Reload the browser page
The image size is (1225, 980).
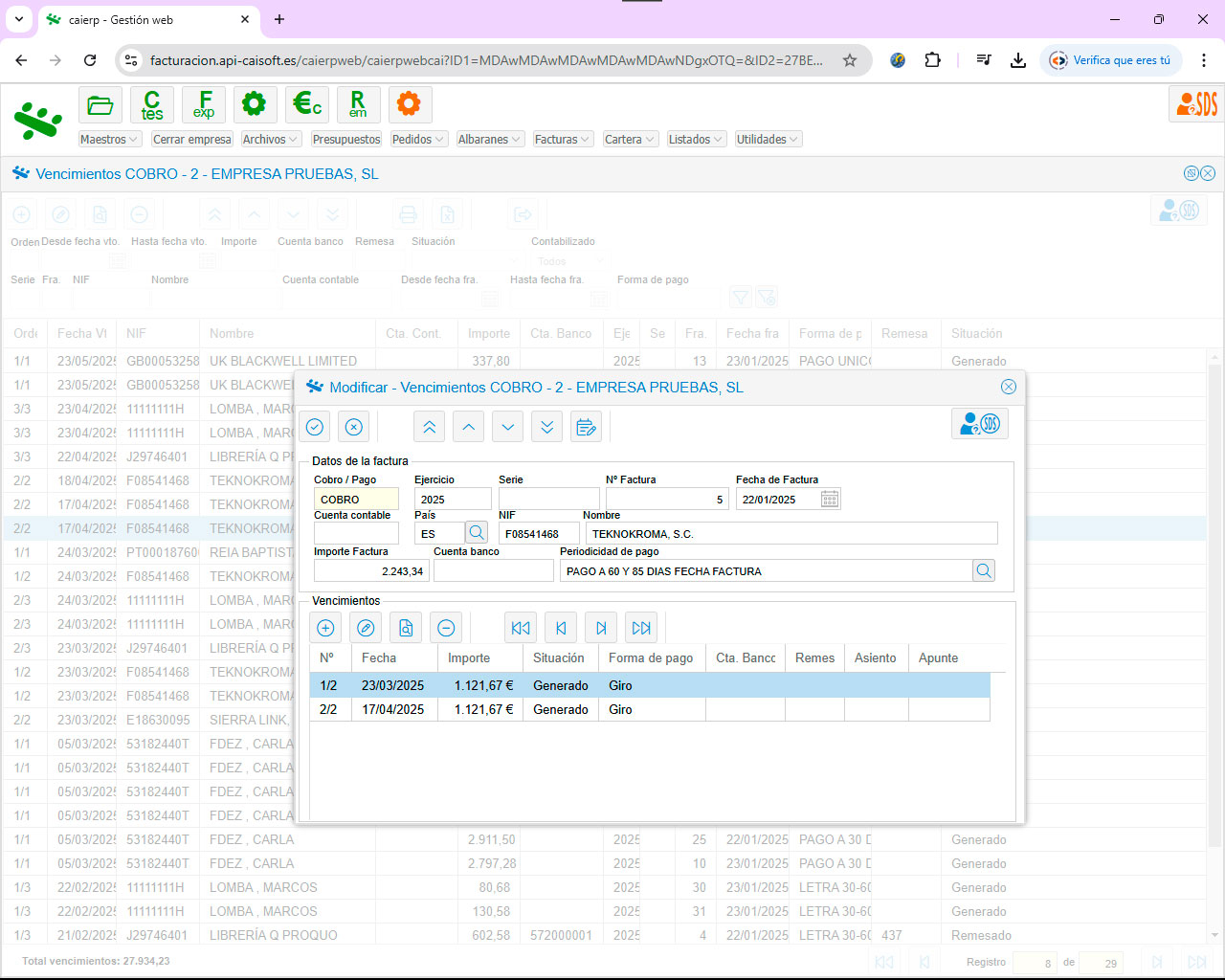click(x=90, y=60)
